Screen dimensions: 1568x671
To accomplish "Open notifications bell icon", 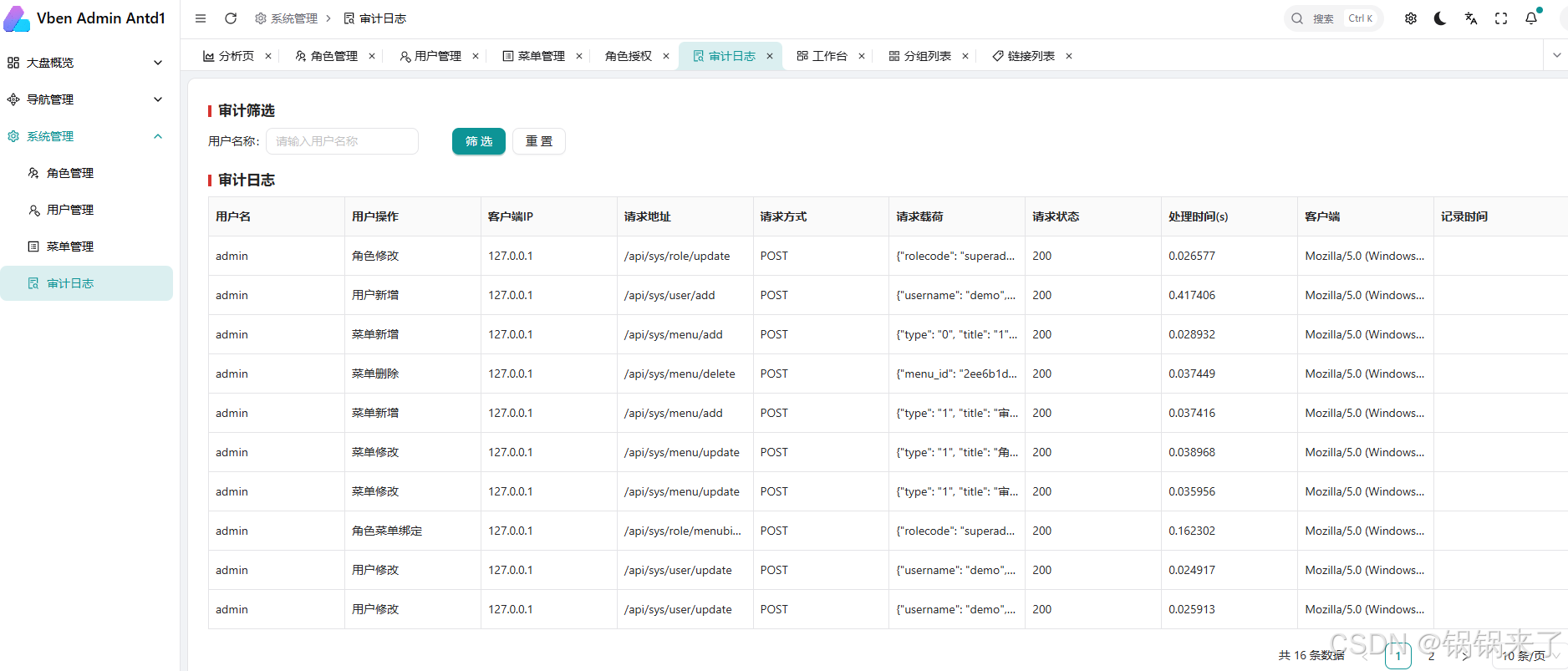I will [x=1531, y=18].
